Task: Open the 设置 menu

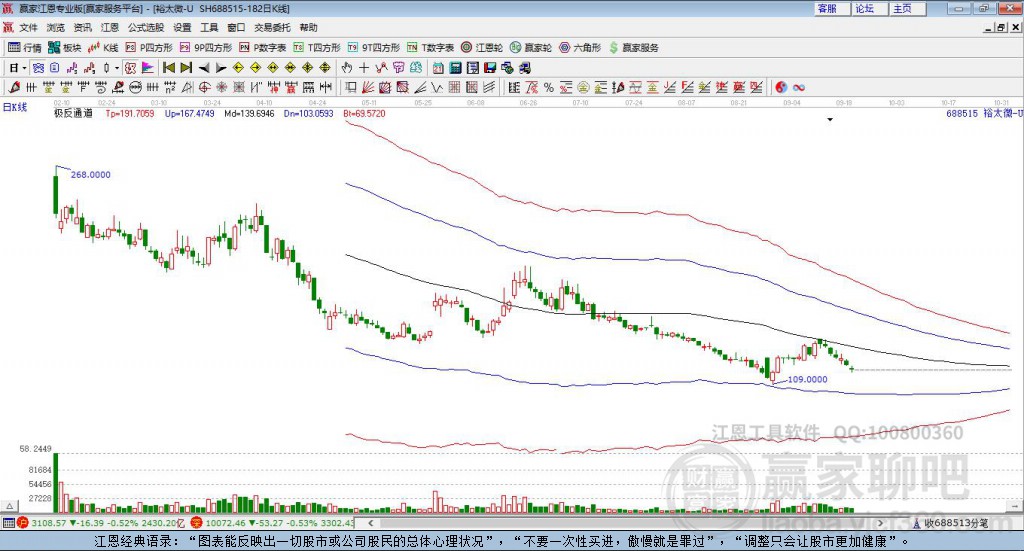Action: pos(182,27)
